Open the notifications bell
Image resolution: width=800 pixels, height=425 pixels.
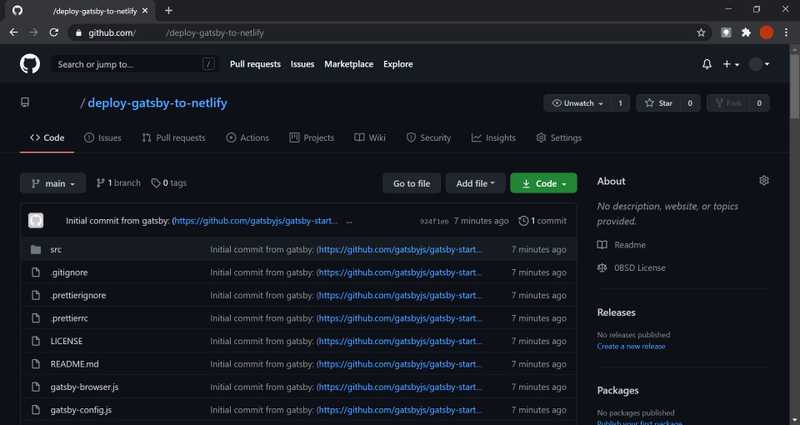(707, 64)
